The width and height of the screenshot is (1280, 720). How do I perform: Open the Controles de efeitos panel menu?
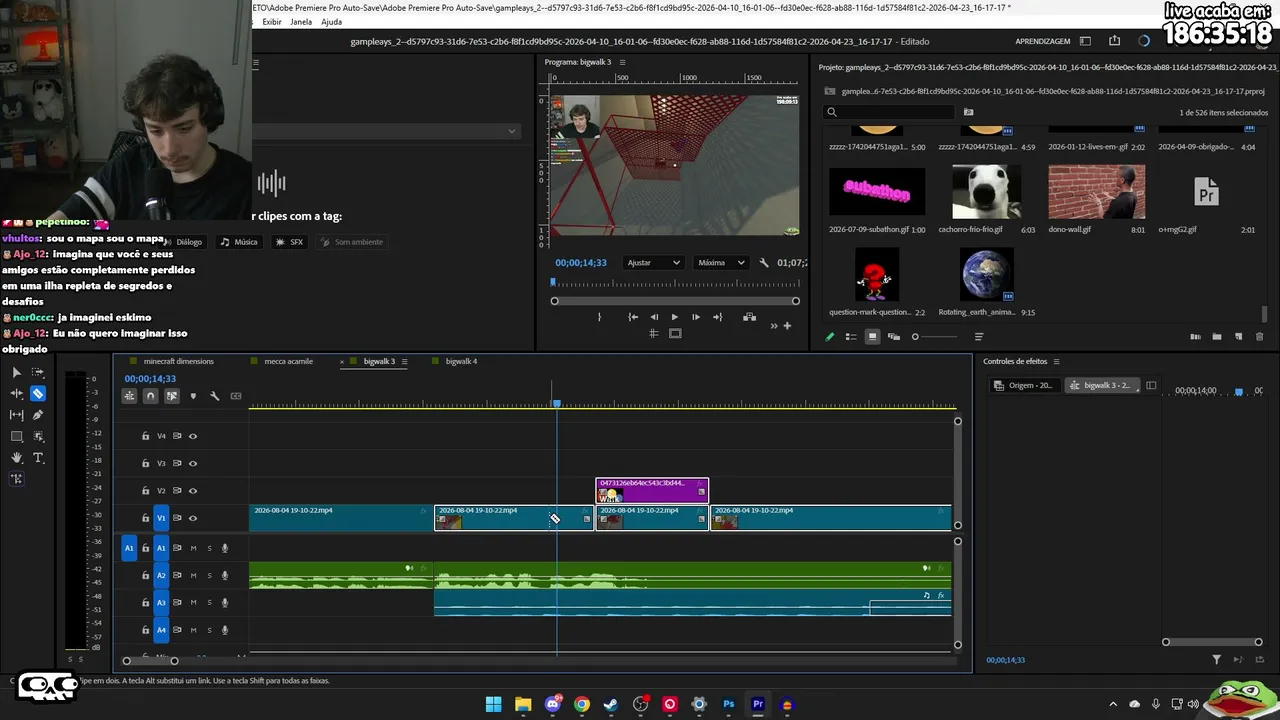click(1056, 361)
